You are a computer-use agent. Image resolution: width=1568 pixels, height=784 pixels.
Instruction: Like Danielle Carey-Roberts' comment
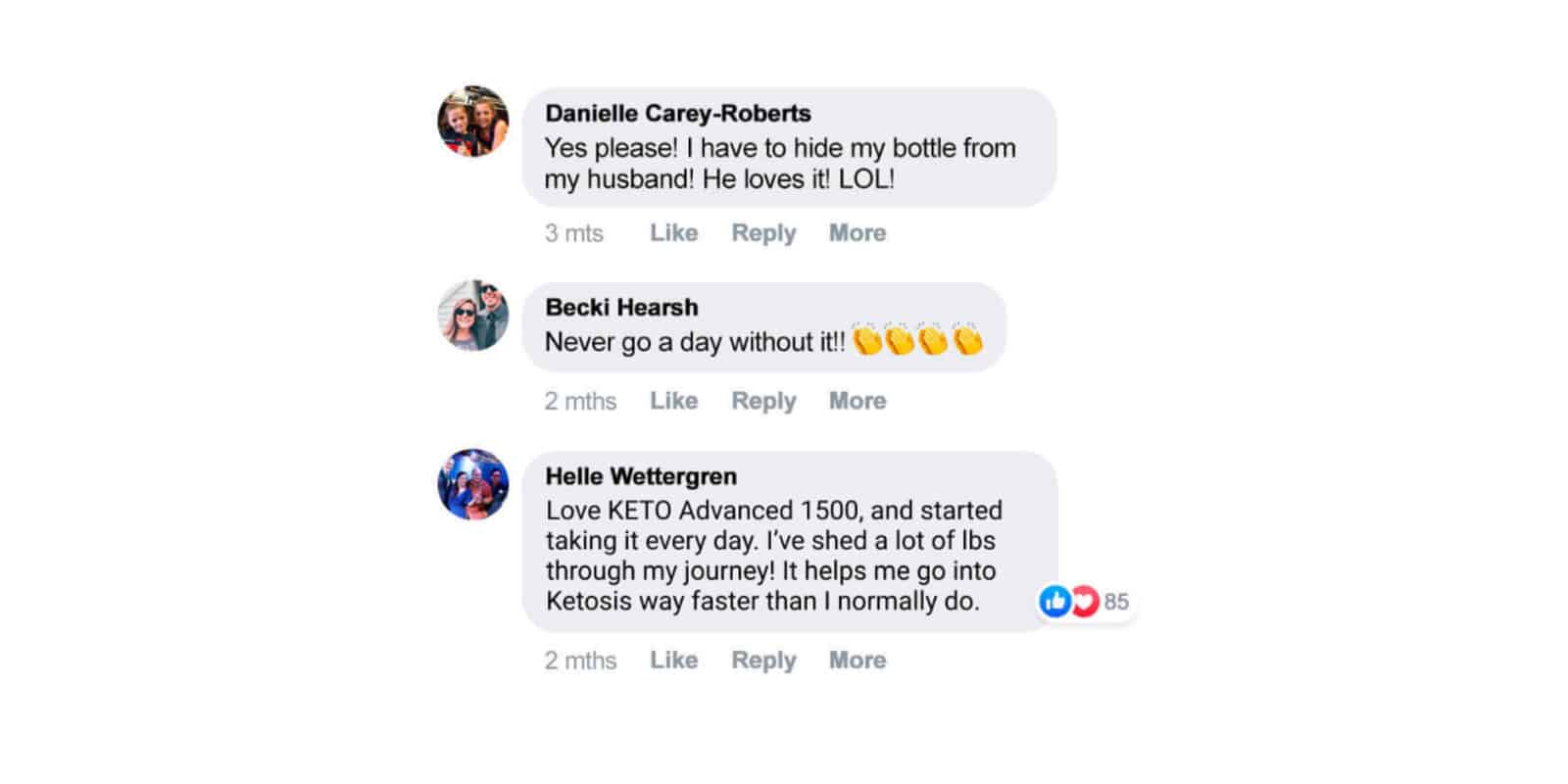pyautogui.click(x=674, y=232)
